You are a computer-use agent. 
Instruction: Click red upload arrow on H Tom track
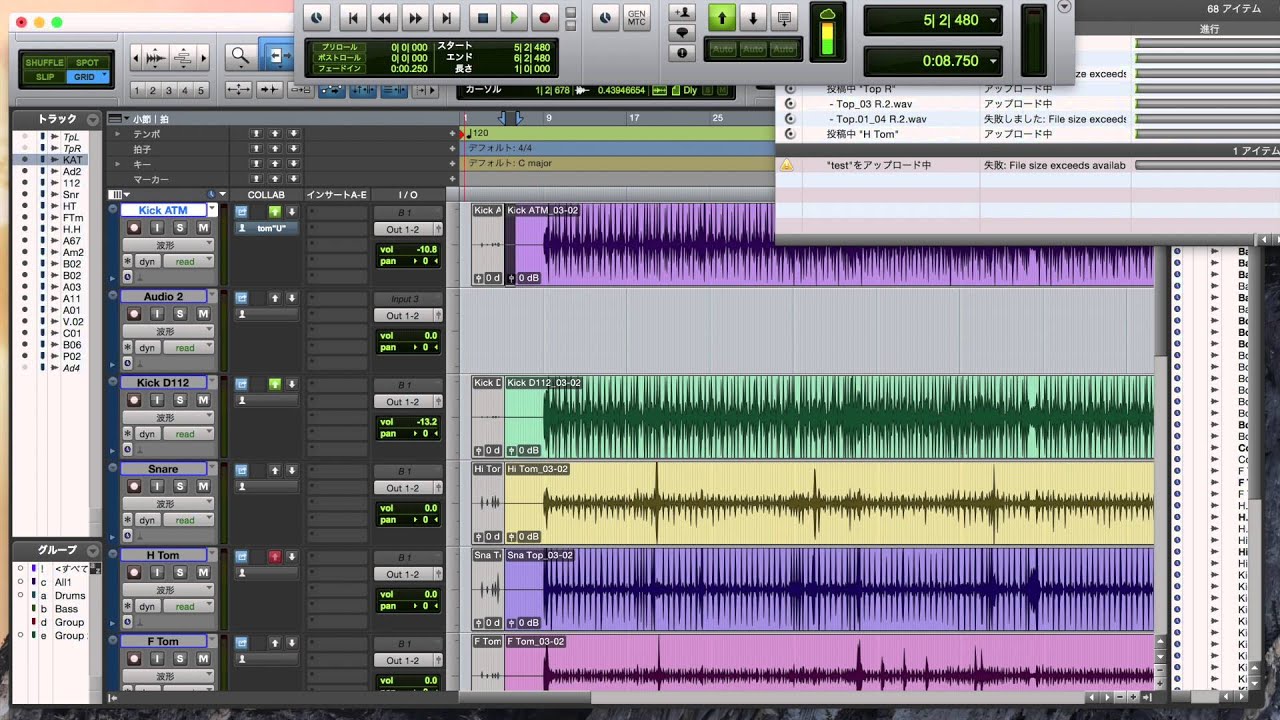[x=274, y=556]
